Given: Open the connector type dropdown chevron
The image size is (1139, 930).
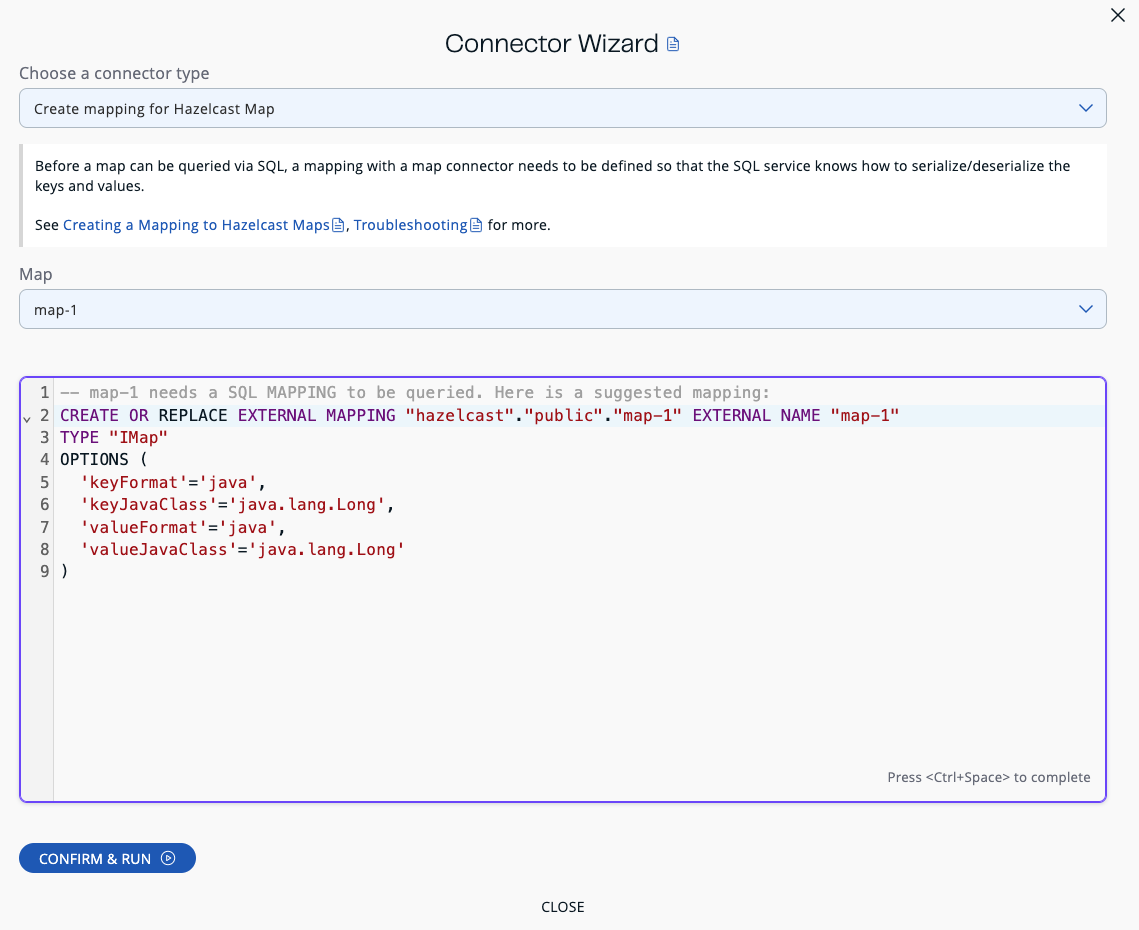Looking at the screenshot, I should 1085,108.
